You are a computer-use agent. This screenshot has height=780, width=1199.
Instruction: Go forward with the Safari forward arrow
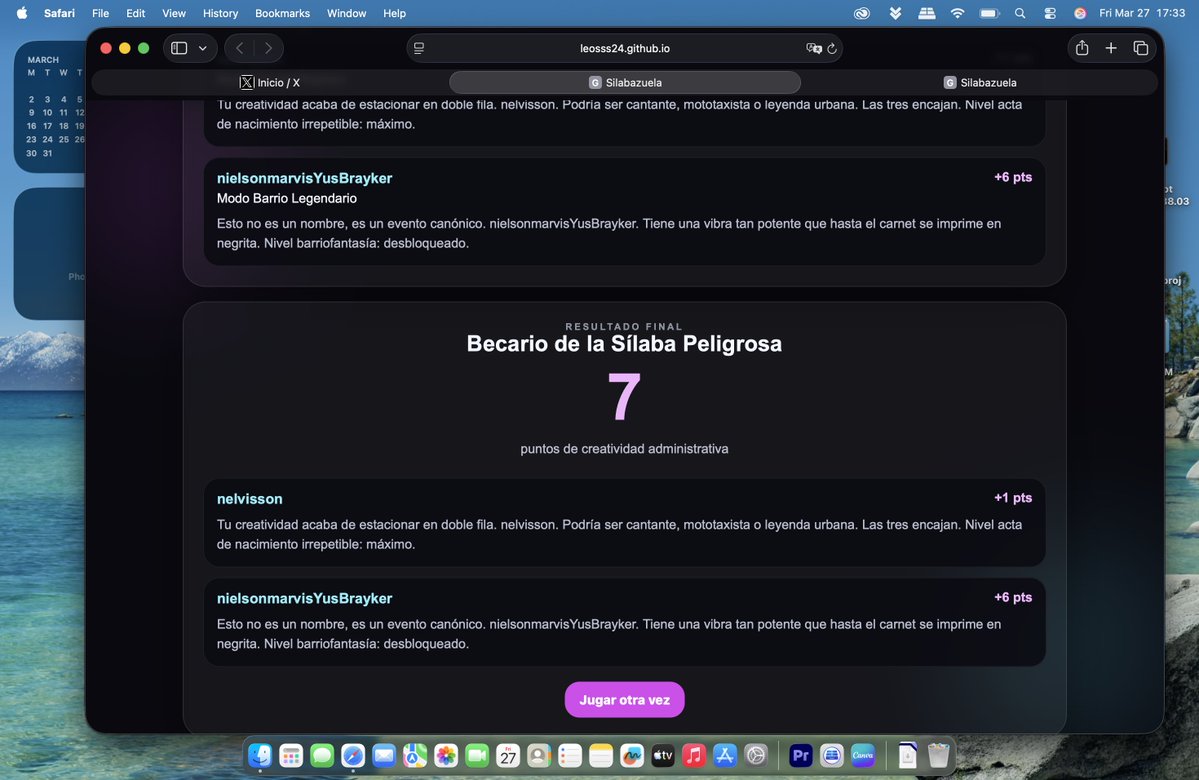268,48
